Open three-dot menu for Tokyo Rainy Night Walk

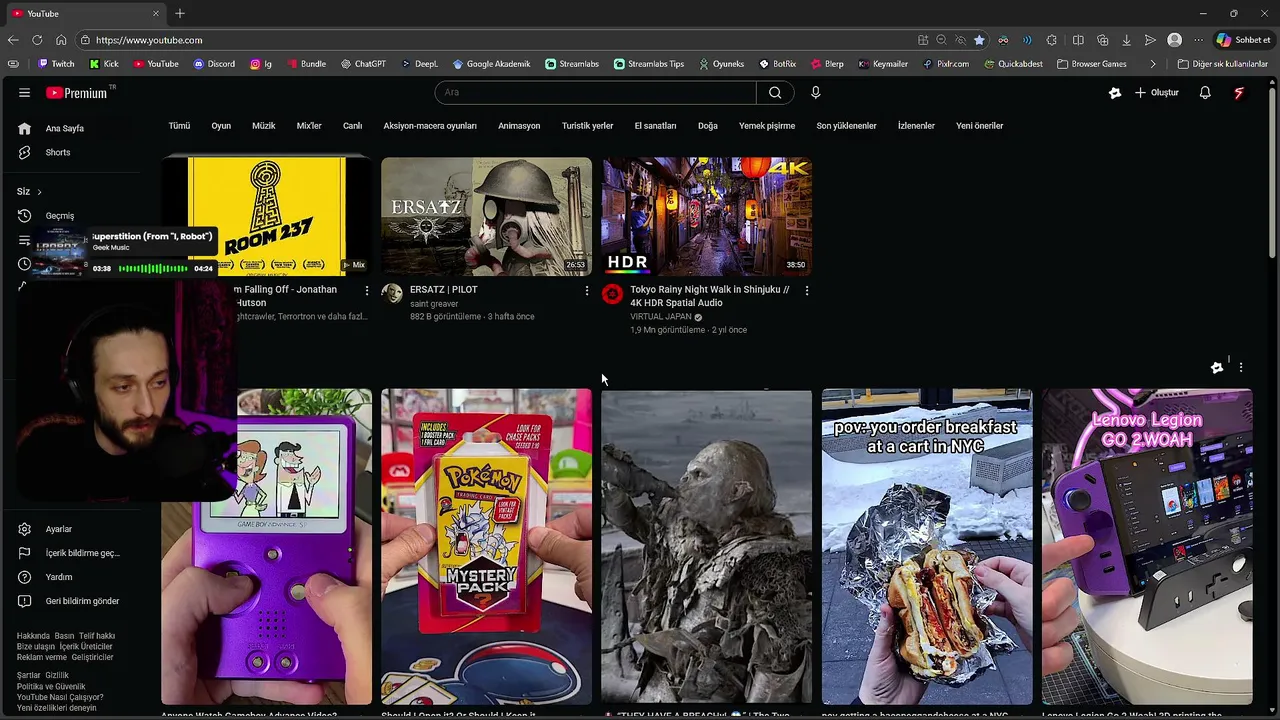(807, 290)
